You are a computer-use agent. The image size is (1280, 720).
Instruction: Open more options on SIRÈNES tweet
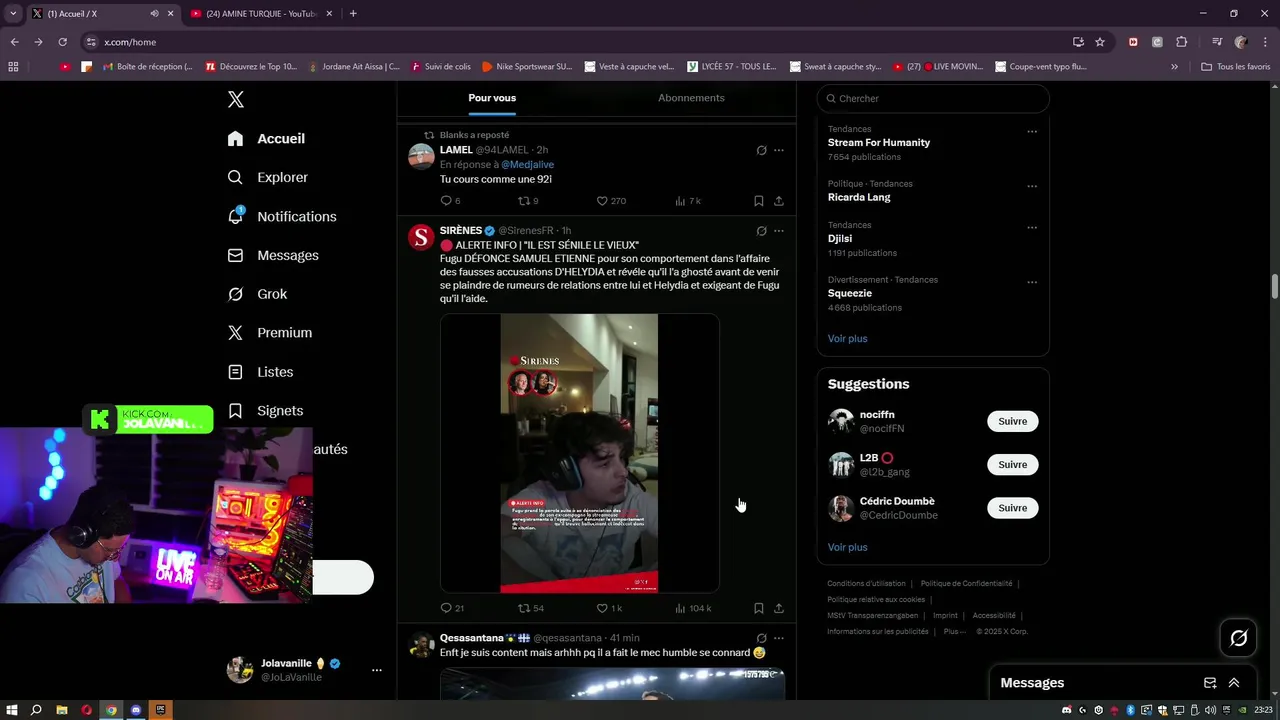coord(779,231)
